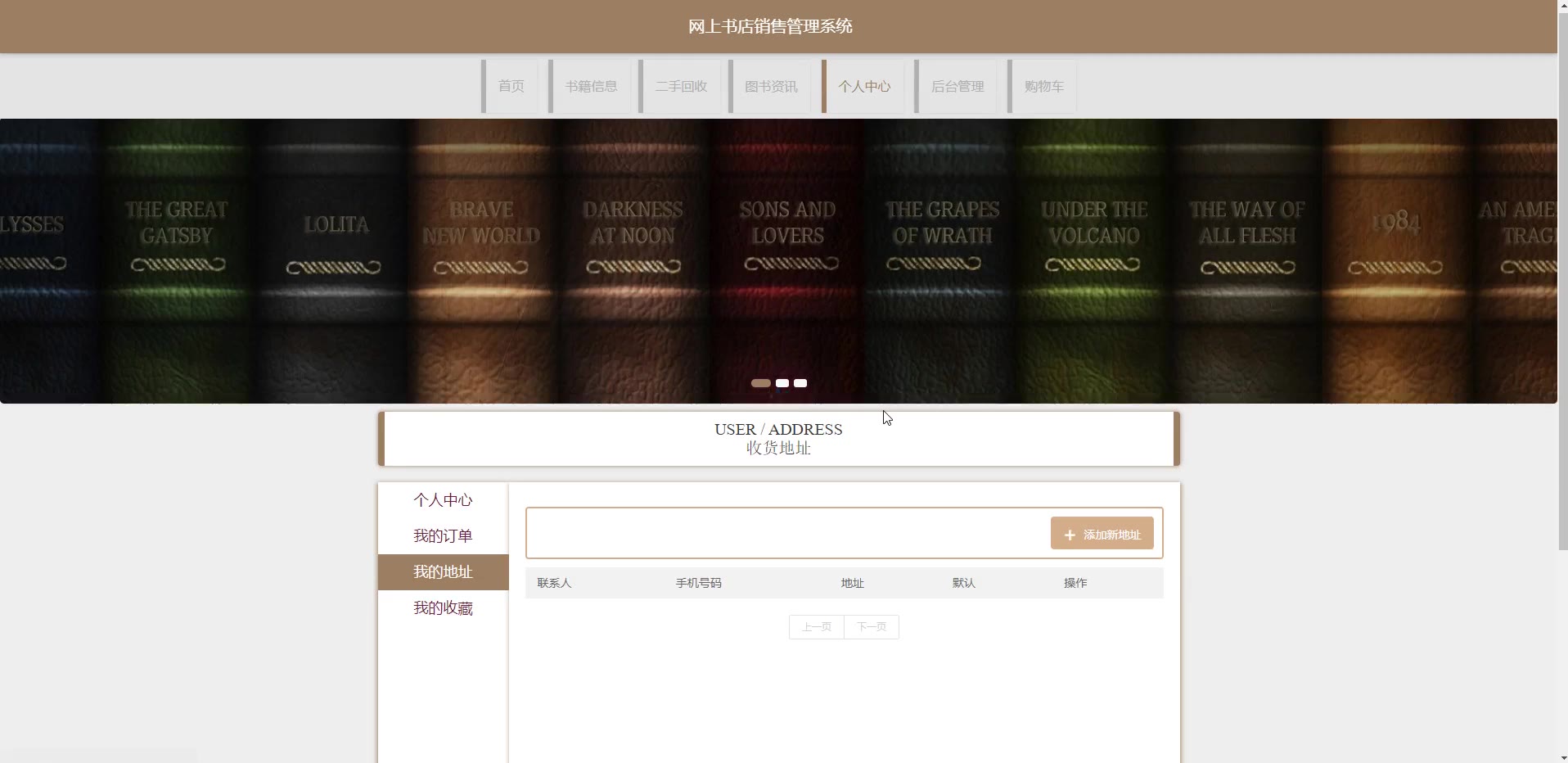Click the USER / ADDRESS heading
This screenshot has height=763, width=1568.
tap(778, 430)
